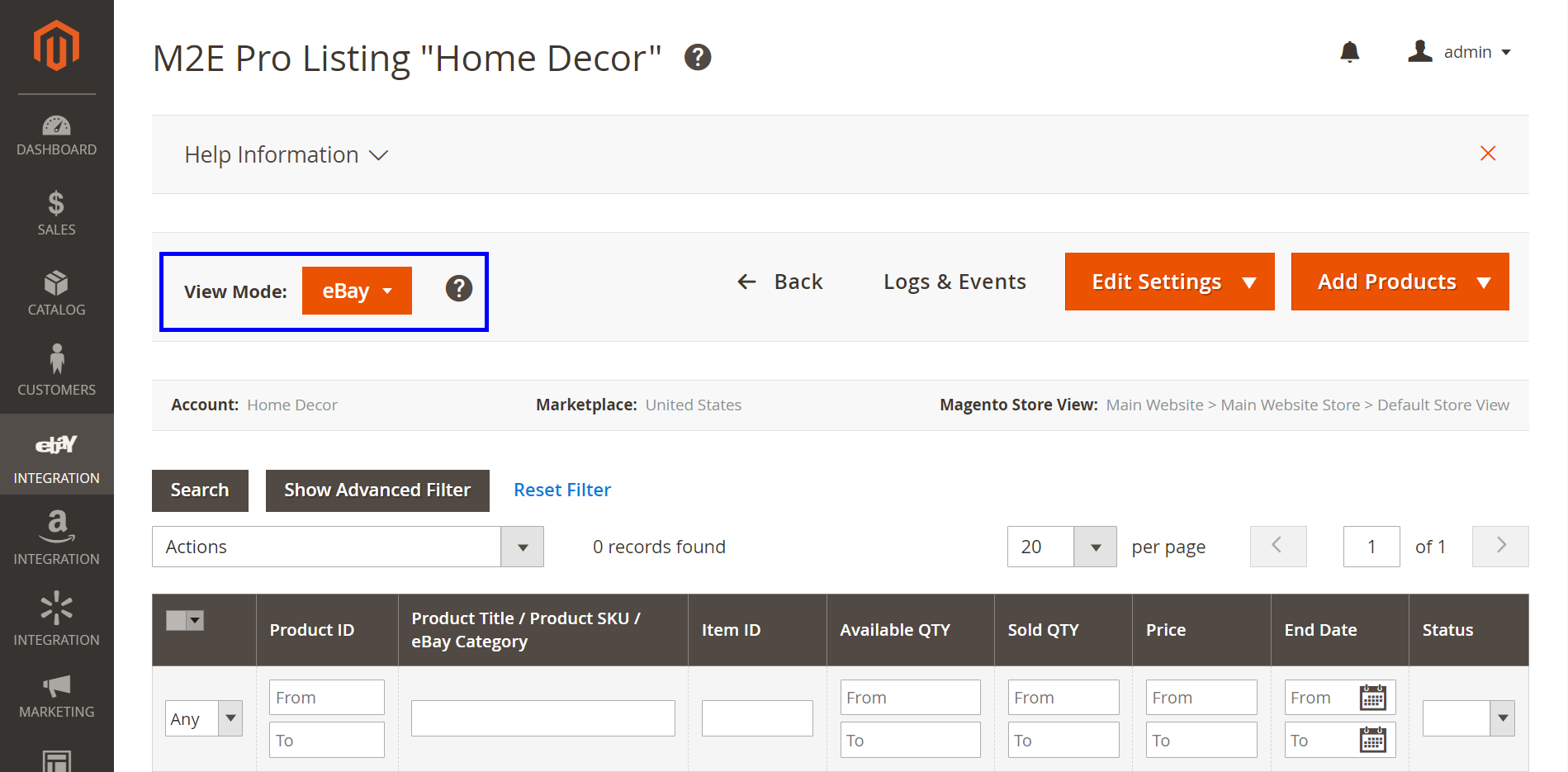Click the Reset Filter link
The height and width of the screenshot is (772, 1568).
561,490
